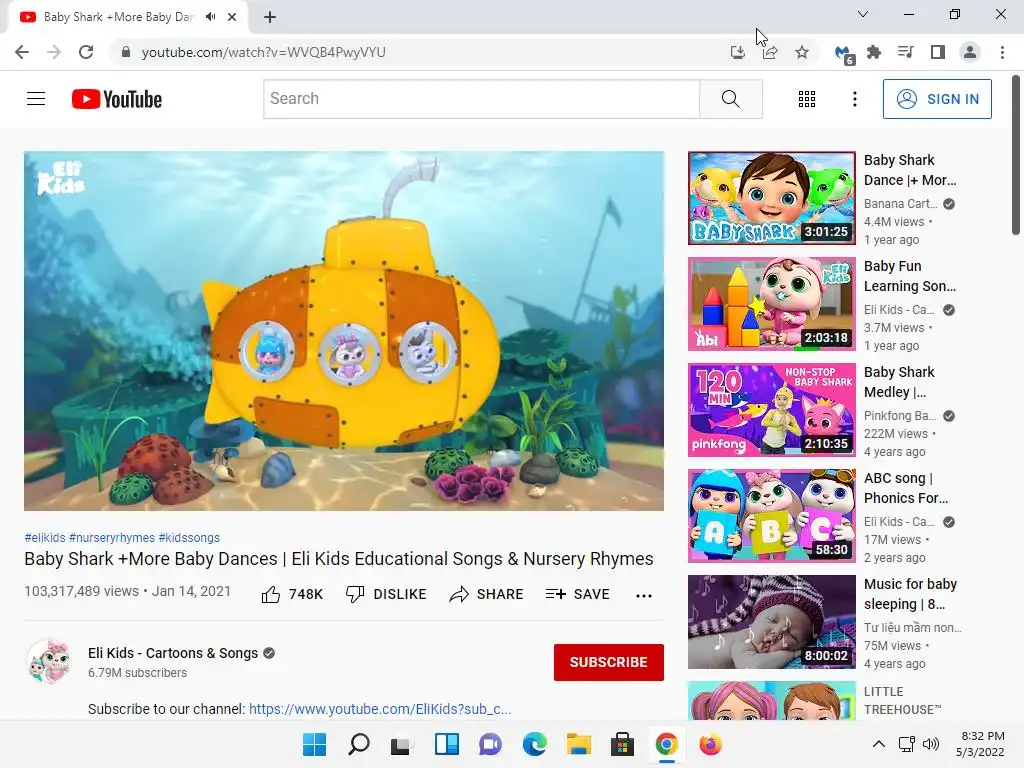This screenshot has height=768, width=1024.
Task: Open Windows Start menu
Action: [x=315, y=744]
